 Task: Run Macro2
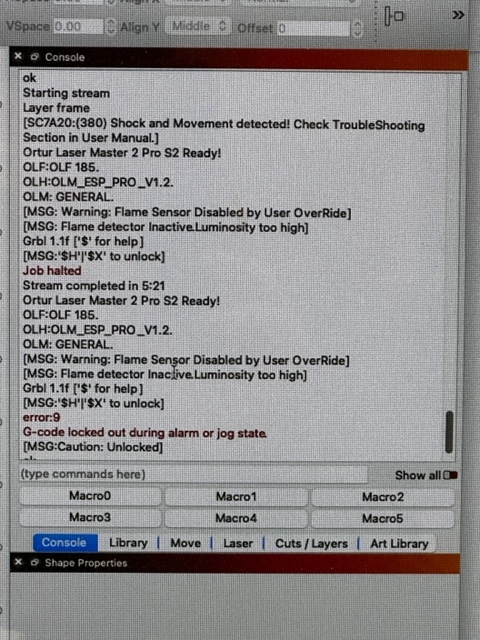pos(383,497)
